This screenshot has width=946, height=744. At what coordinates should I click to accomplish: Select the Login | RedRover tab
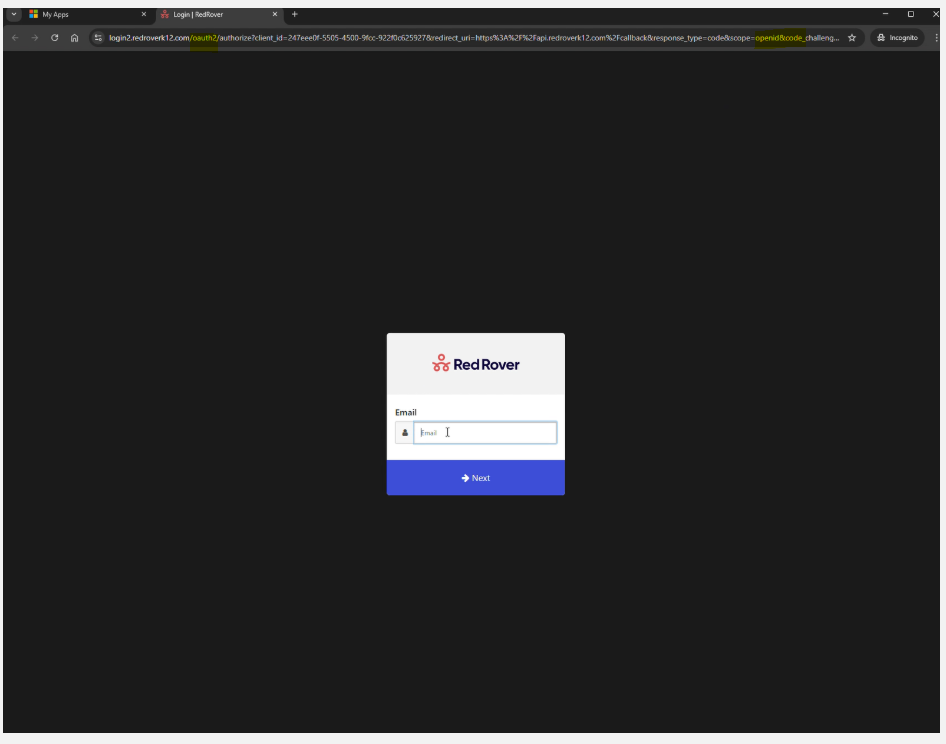pos(218,14)
